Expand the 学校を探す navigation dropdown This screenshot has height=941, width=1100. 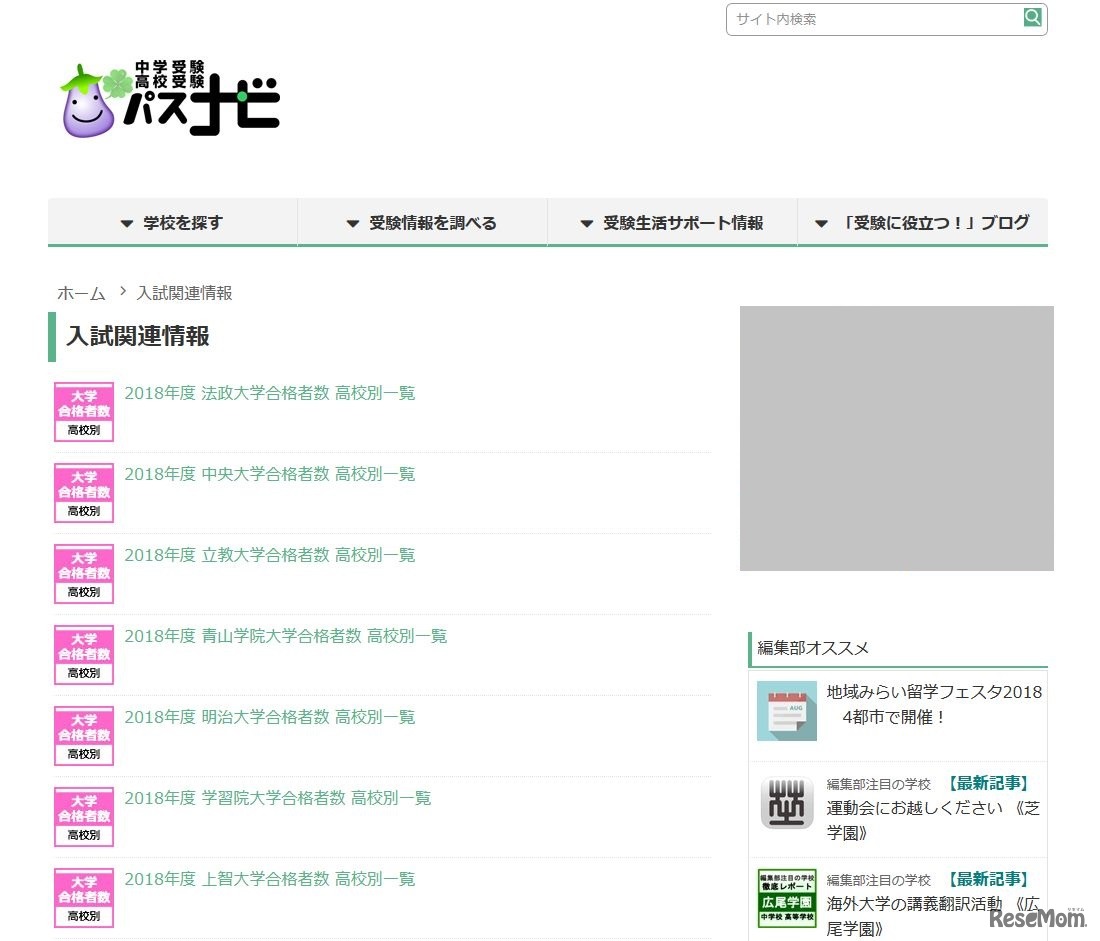click(172, 222)
